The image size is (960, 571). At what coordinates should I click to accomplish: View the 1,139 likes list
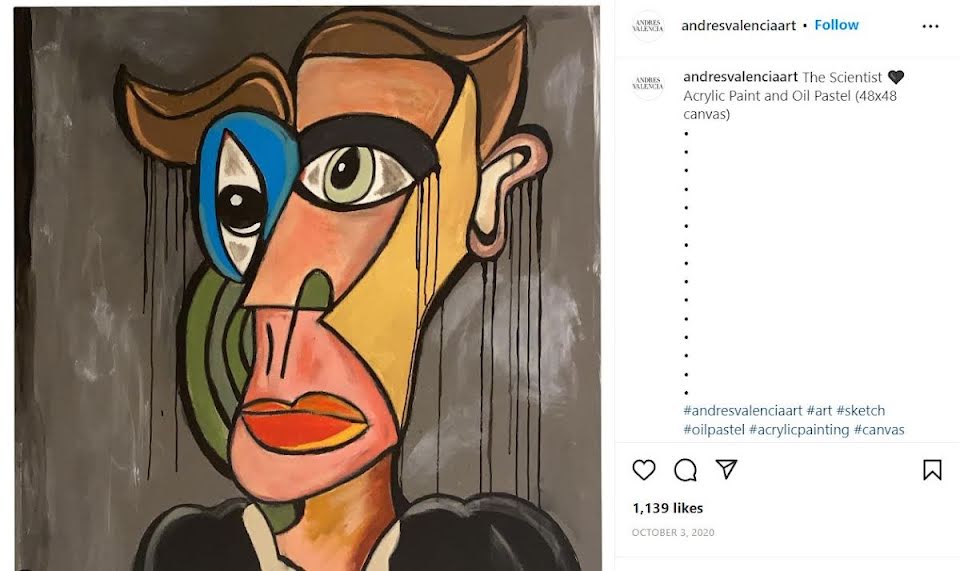[x=667, y=508]
